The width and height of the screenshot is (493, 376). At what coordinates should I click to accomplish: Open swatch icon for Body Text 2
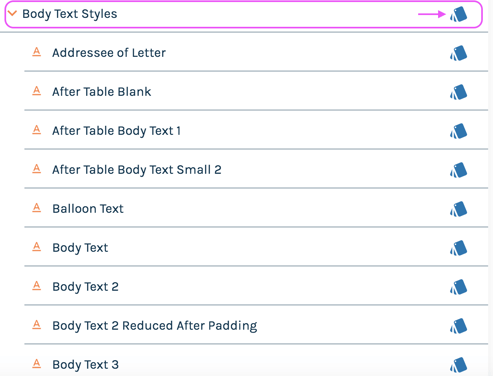coord(459,287)
